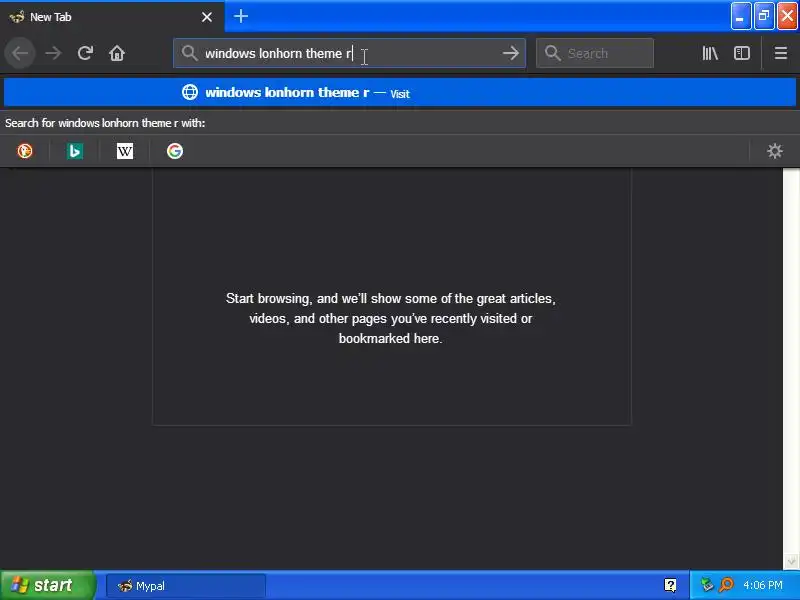Click the Go arrow in the address bar
The width and height of the screenshot is (800, 600).
point(510,53)
